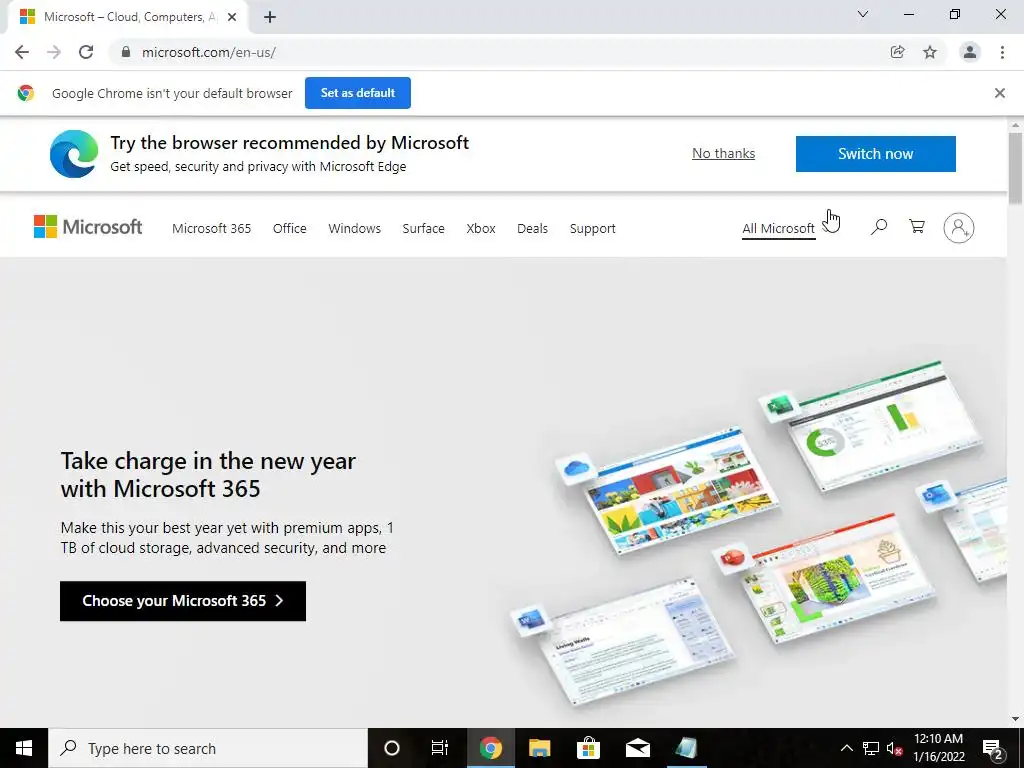Click the scrollbar down arrow
Image resolution: width=1024 pixels, height=768 pixels.
[x=1015, y=719]
